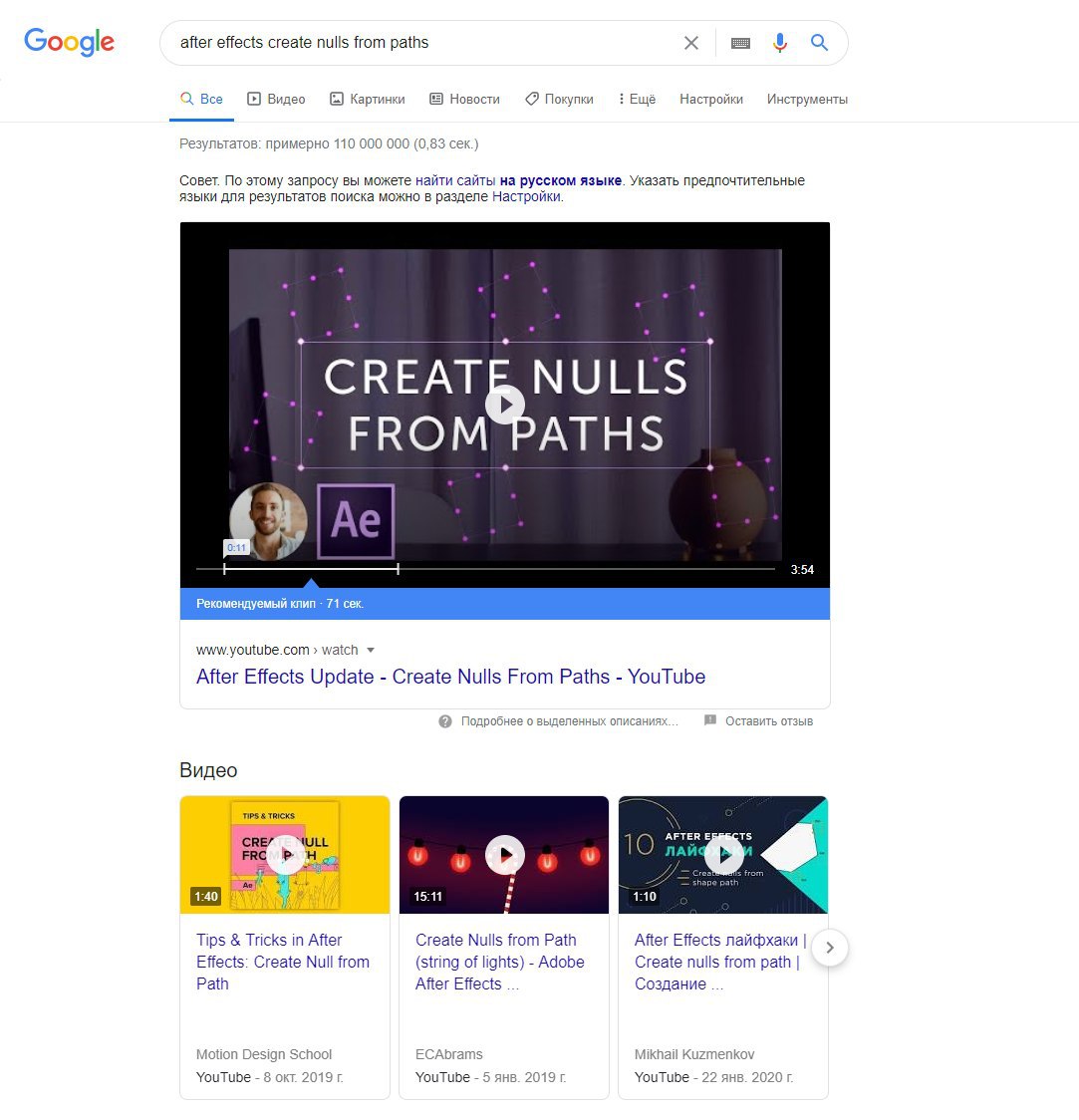Select the Все tab
The width and height of the screenshot is (1079, 1120).
[201, 100]
